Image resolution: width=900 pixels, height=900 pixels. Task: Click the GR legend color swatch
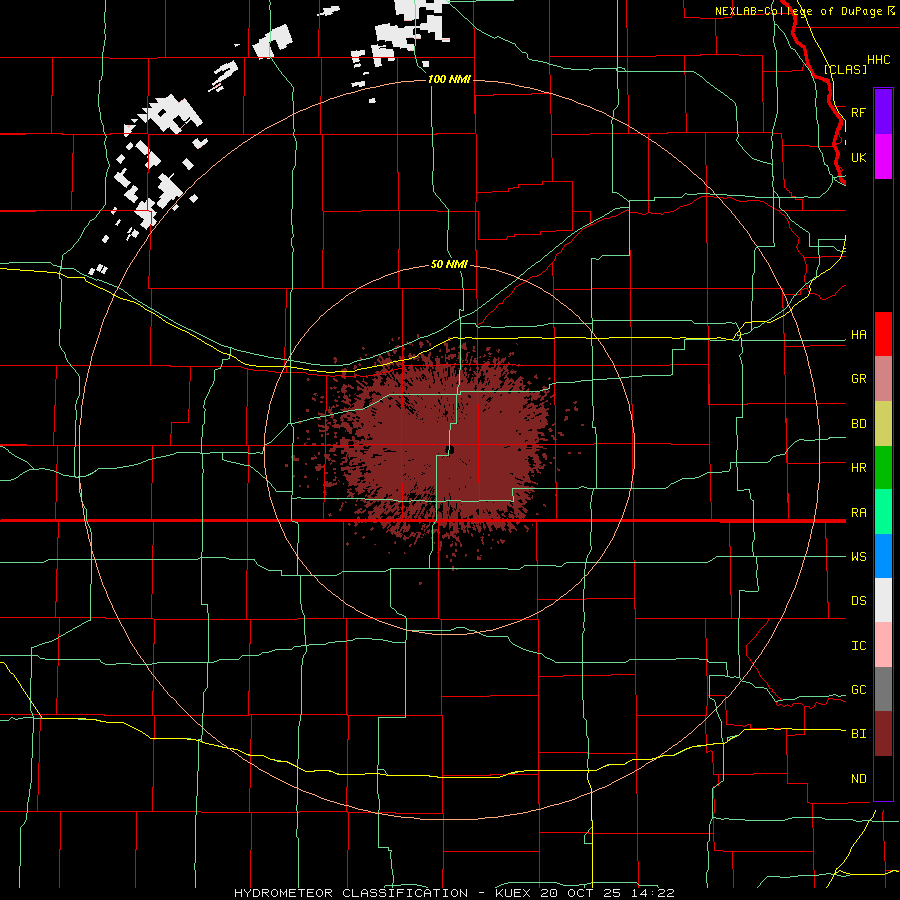[883, 379]
